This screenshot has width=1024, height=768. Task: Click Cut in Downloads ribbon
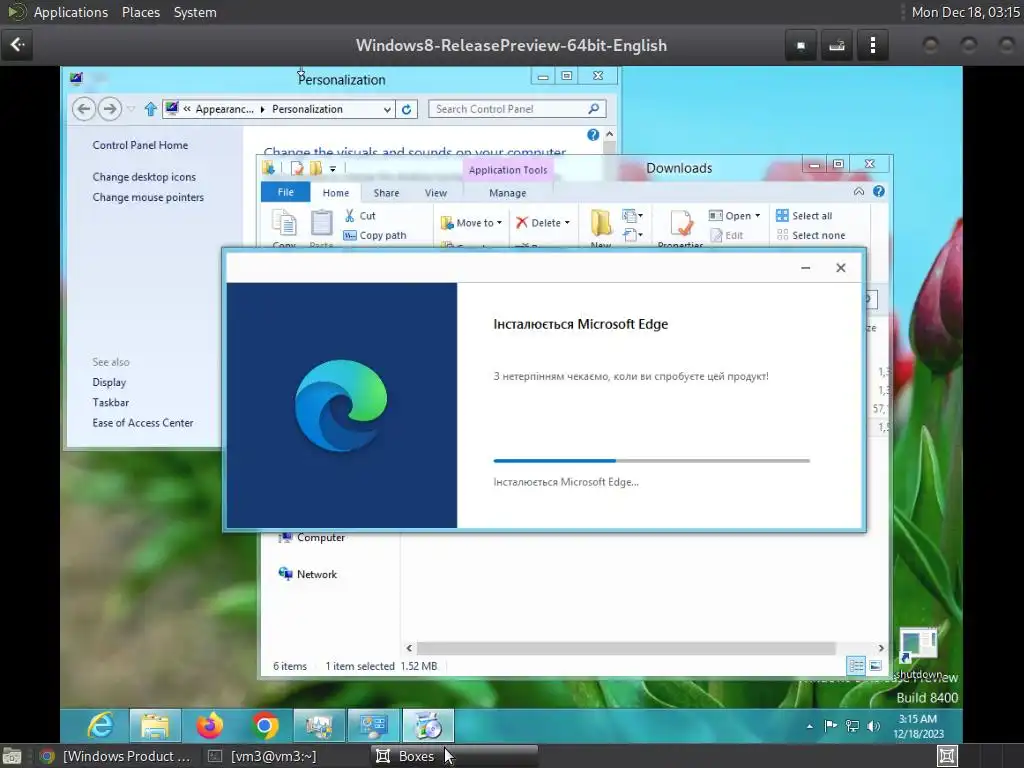tap(360, 216)
